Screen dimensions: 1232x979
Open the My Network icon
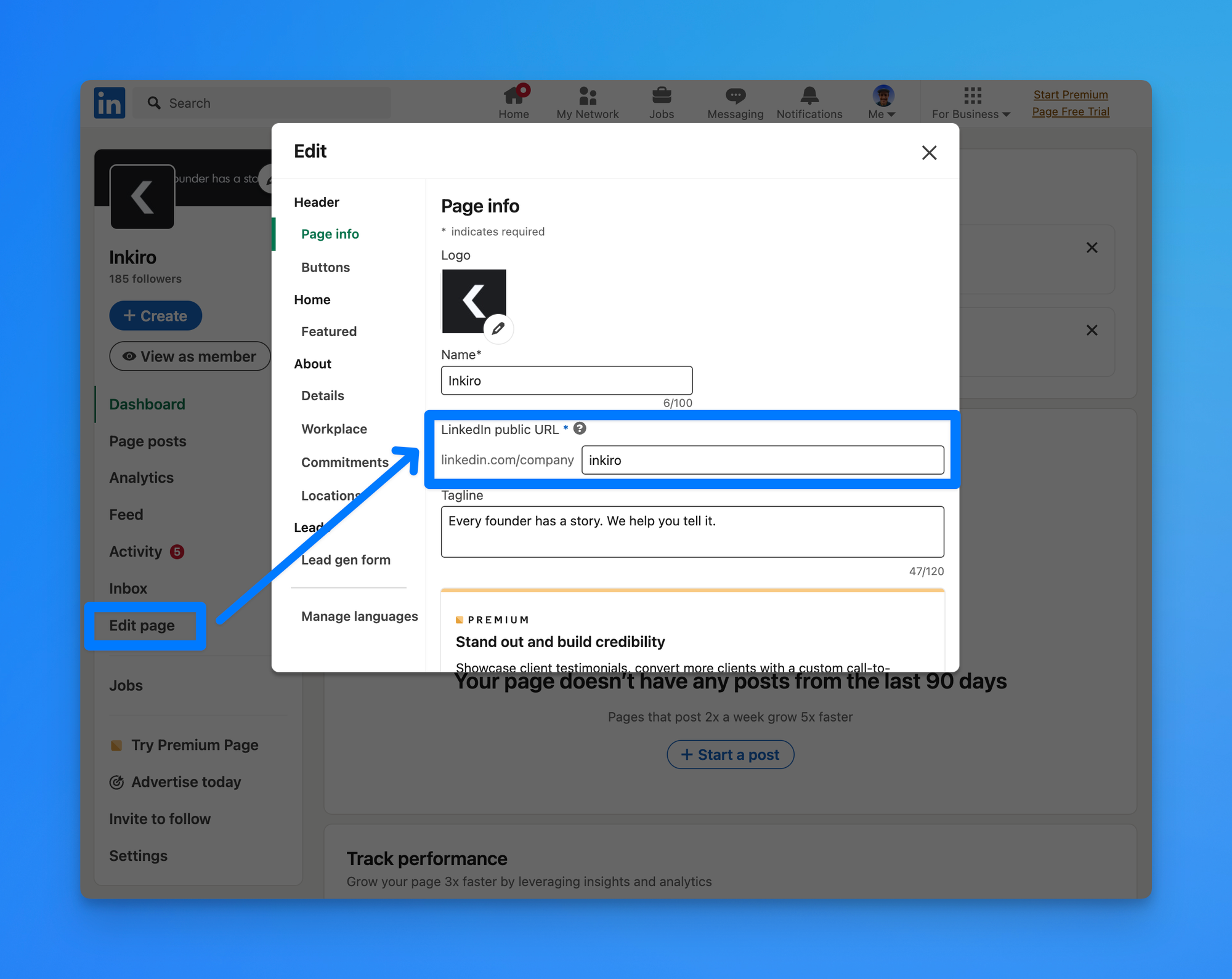coord(587,96)
